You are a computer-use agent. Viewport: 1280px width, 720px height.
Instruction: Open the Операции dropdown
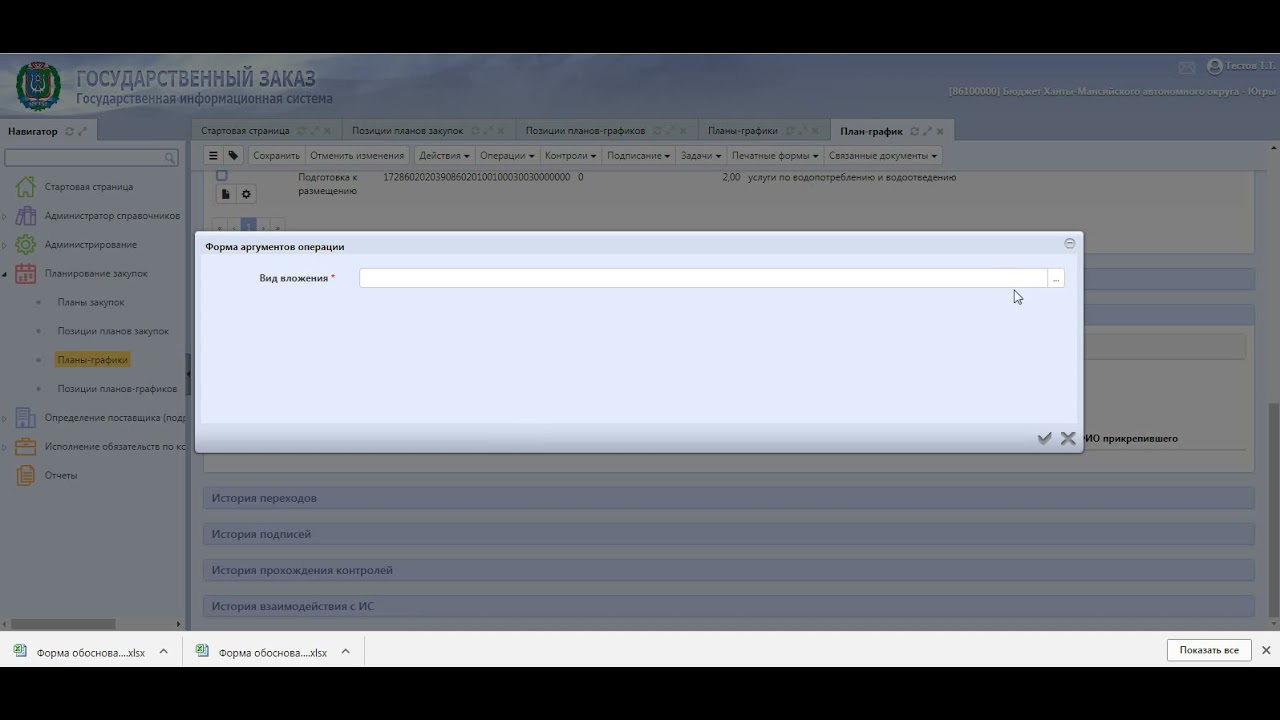[507, 155]
